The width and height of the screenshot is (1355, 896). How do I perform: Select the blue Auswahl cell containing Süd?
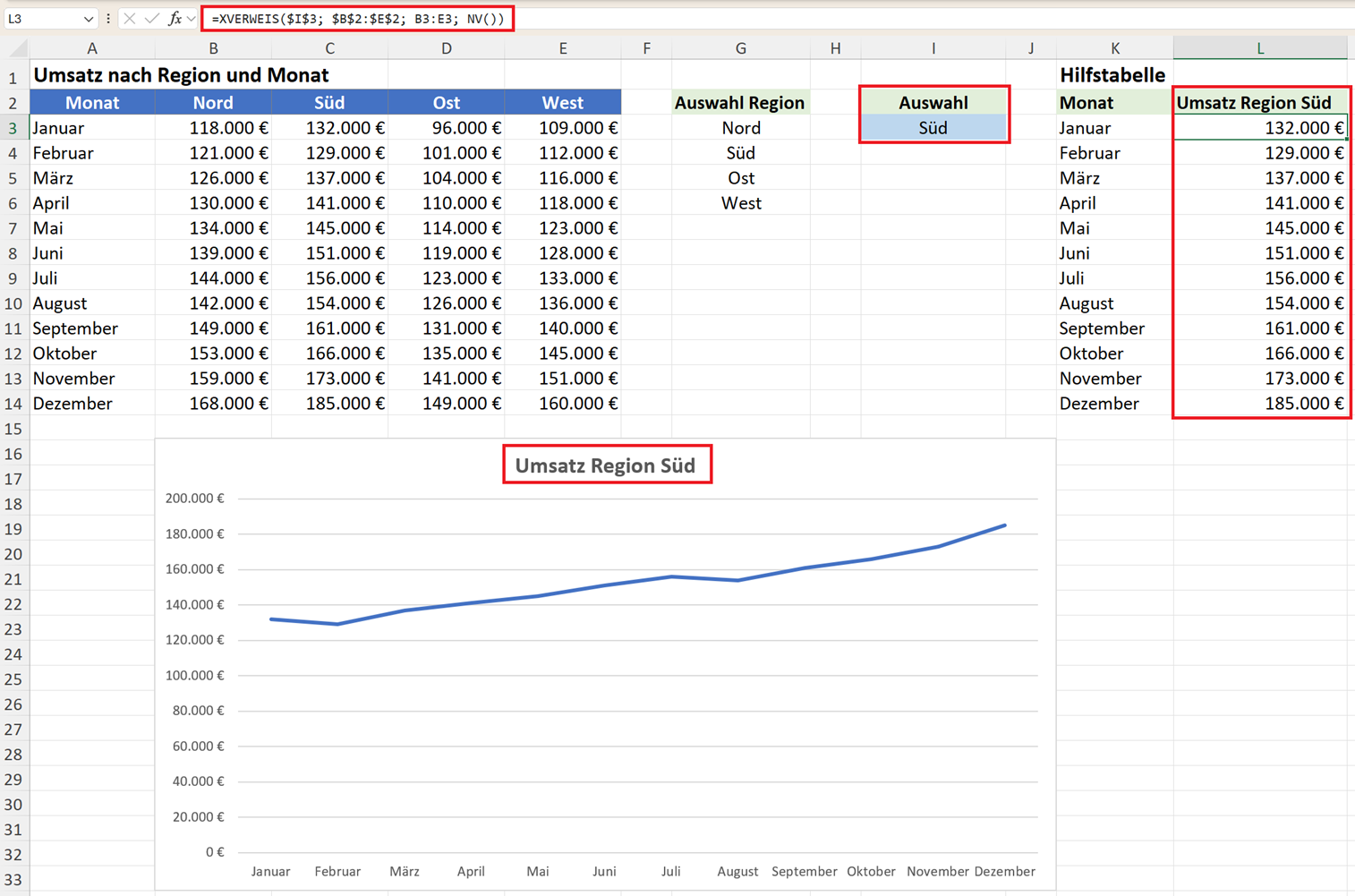(x=933, y=128)
